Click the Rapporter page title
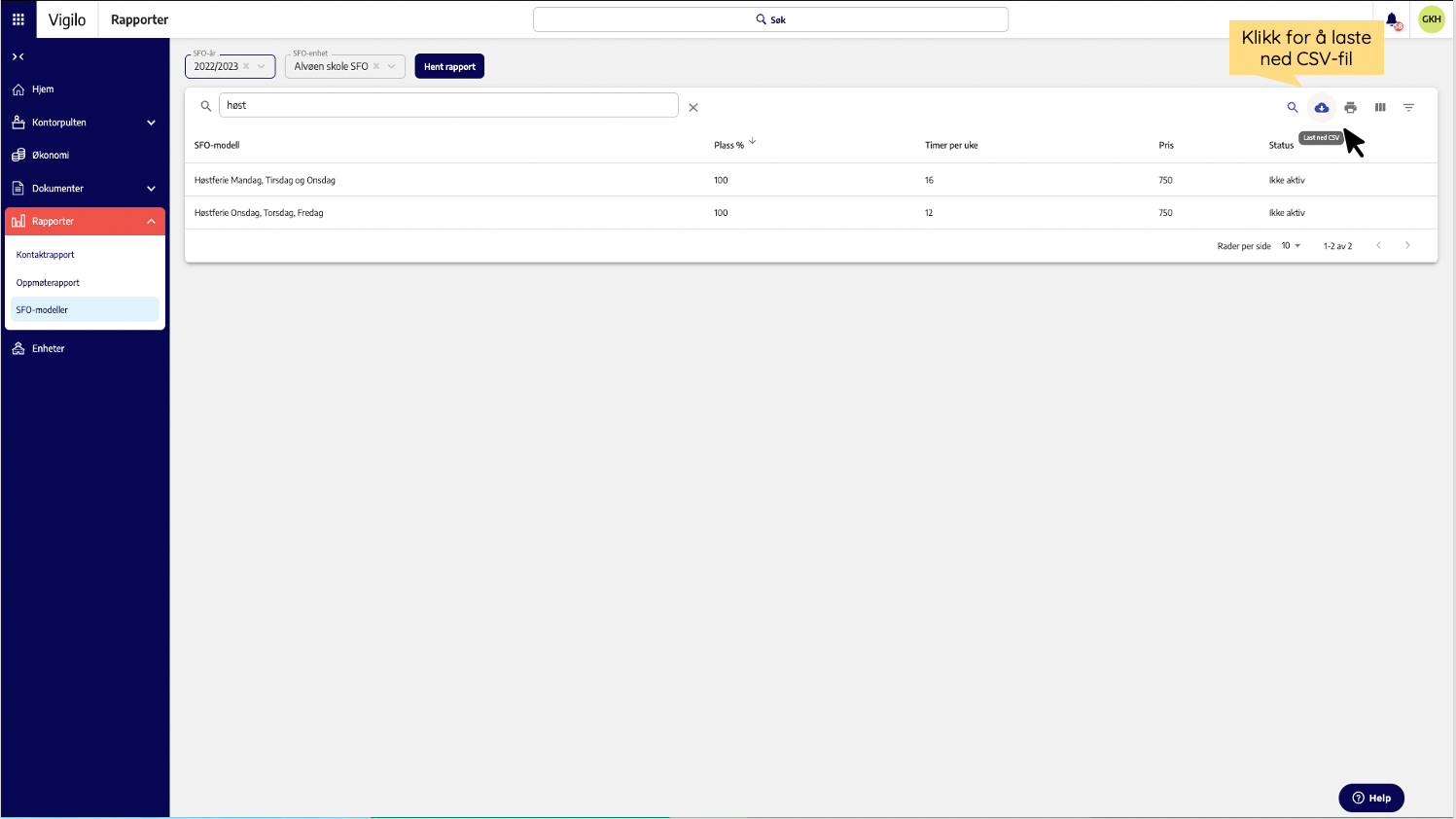The image size is (1456, 819). tap(139, 19)
